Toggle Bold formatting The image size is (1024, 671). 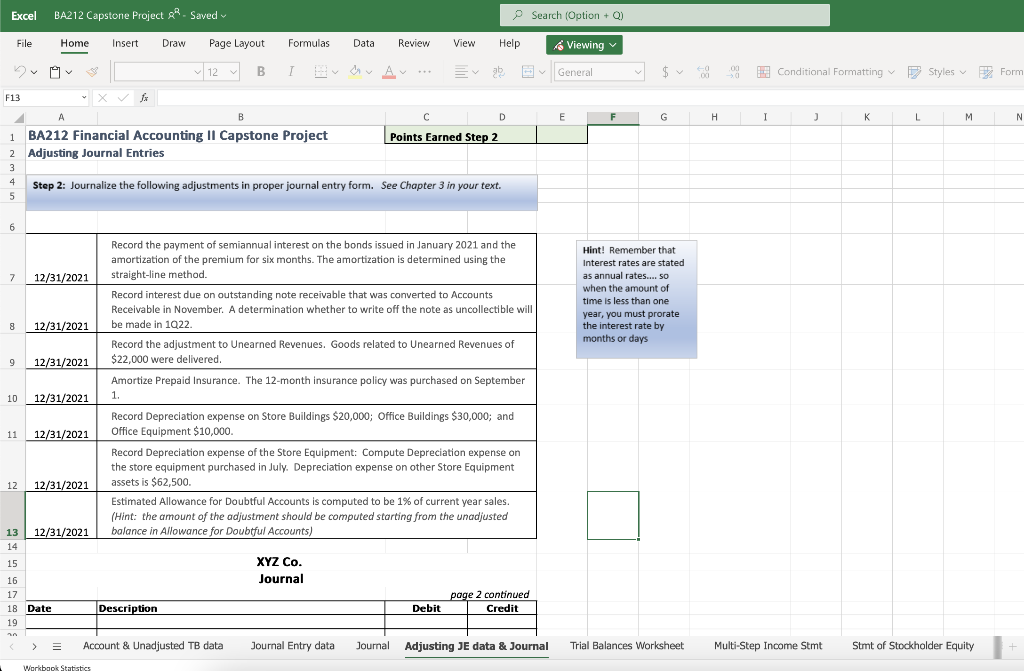[x=261, y=72]
